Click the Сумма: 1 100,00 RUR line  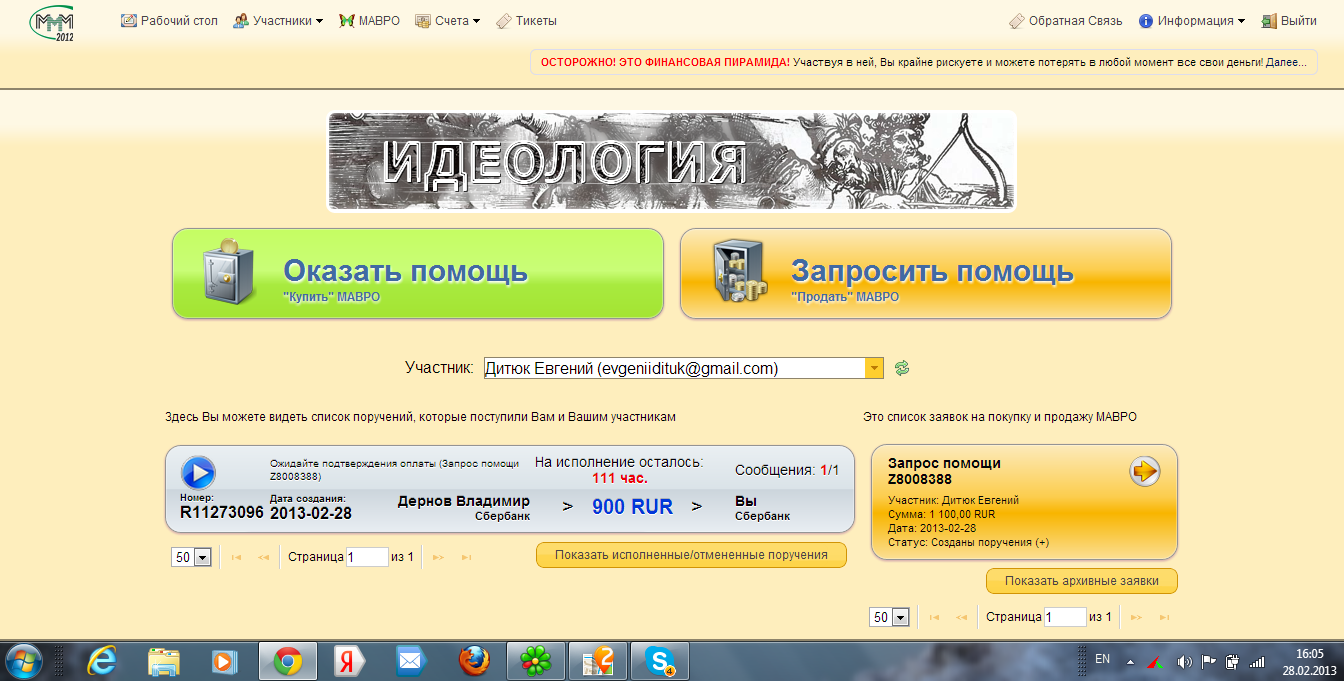pyautogui.click(x=941, y=514)
